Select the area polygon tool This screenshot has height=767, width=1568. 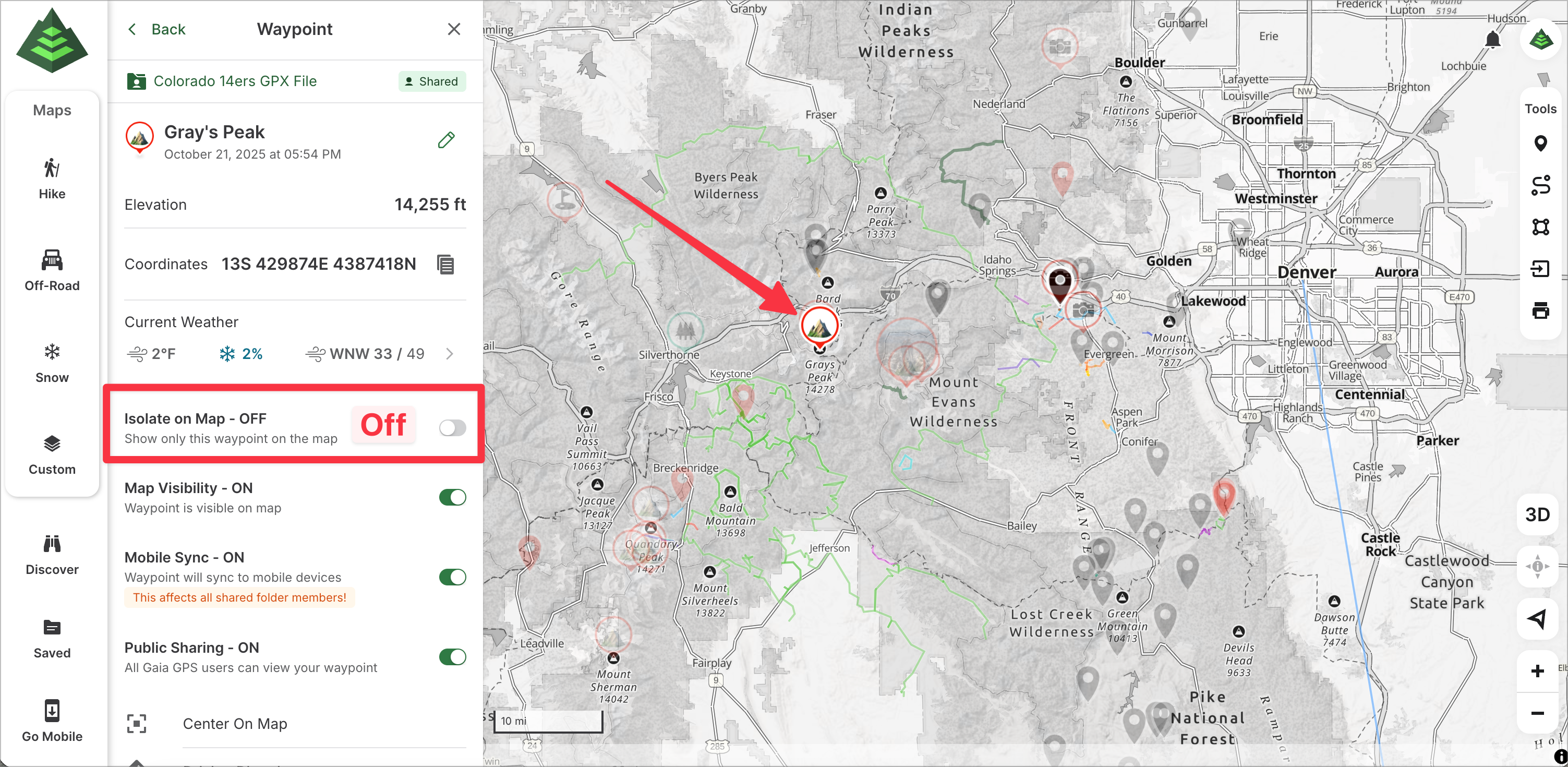click(x=1540, y=227)
